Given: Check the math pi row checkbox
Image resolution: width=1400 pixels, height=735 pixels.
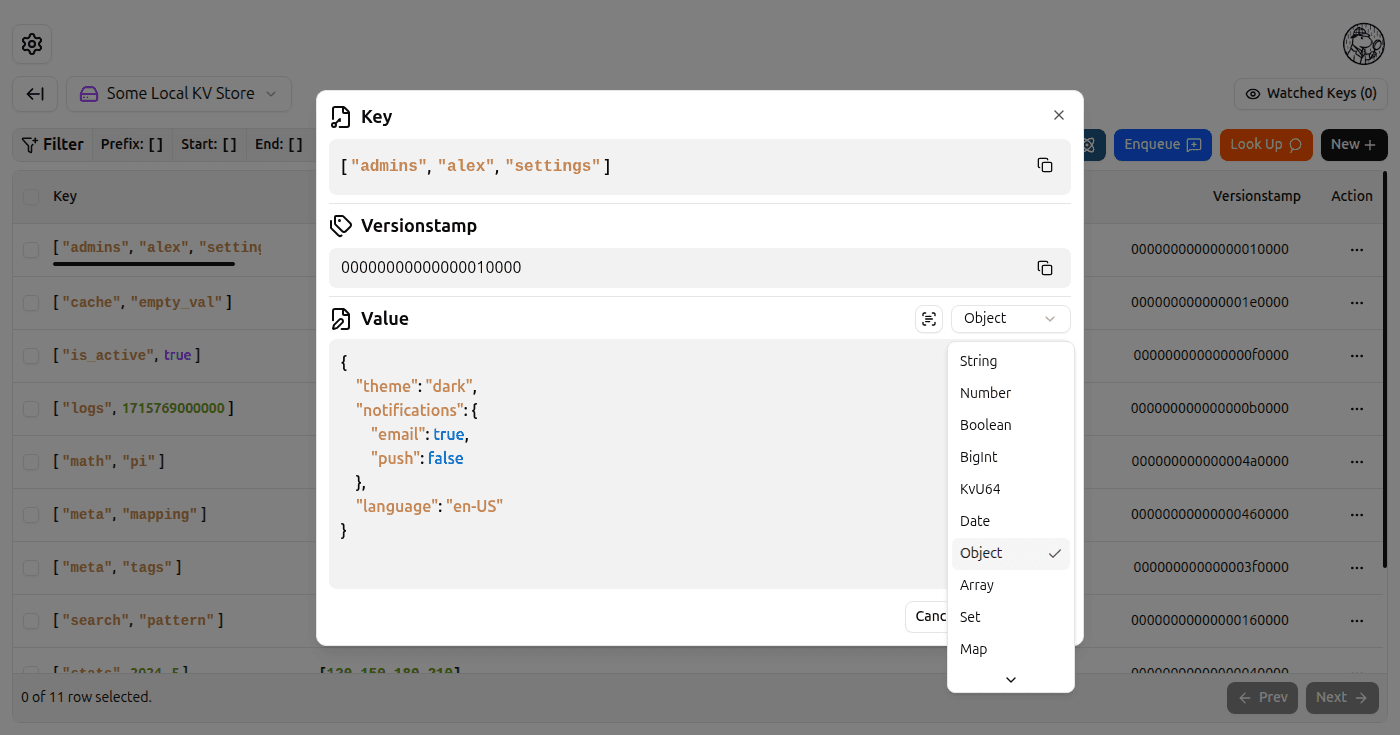Looking at the screenshot, I should pos(31,462).
